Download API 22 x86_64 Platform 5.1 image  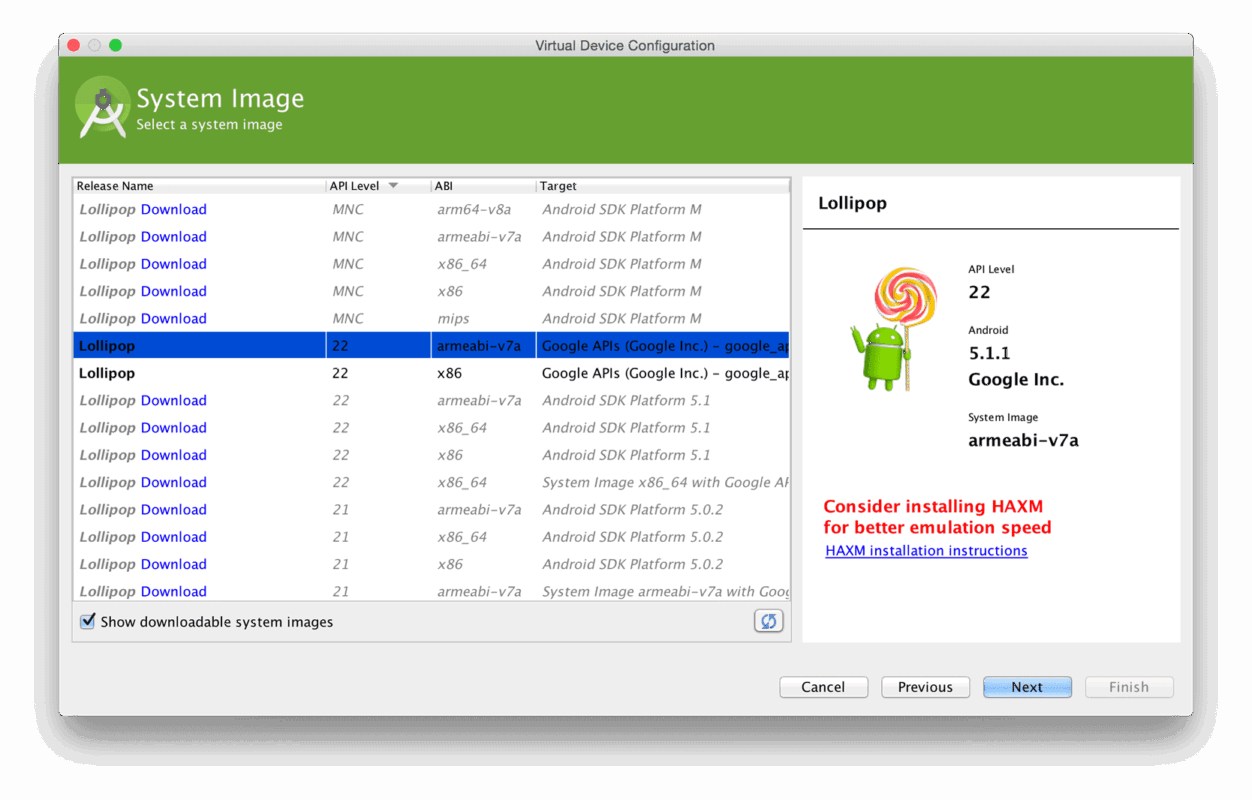(173, 428)
